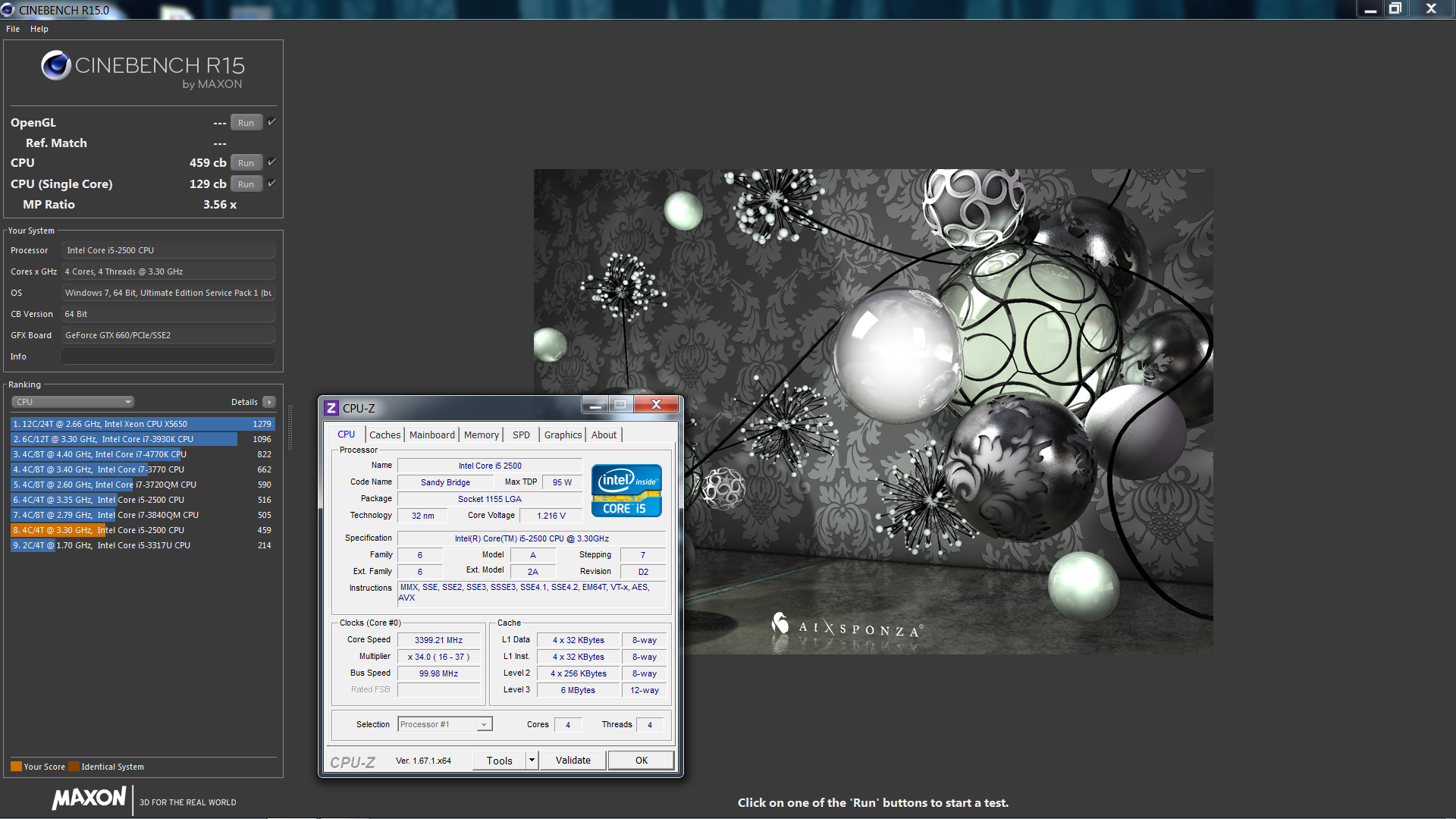
Task: Click the CPU-Z title bar Z icon
Action: [x=331, y=408]
